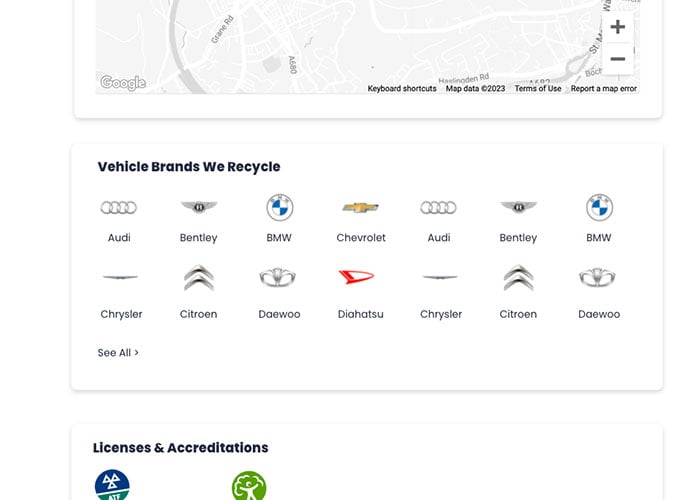This screenshot has width=700, height=500.
Task: Click the Diahatsu brand label
Action: [361, 314]
